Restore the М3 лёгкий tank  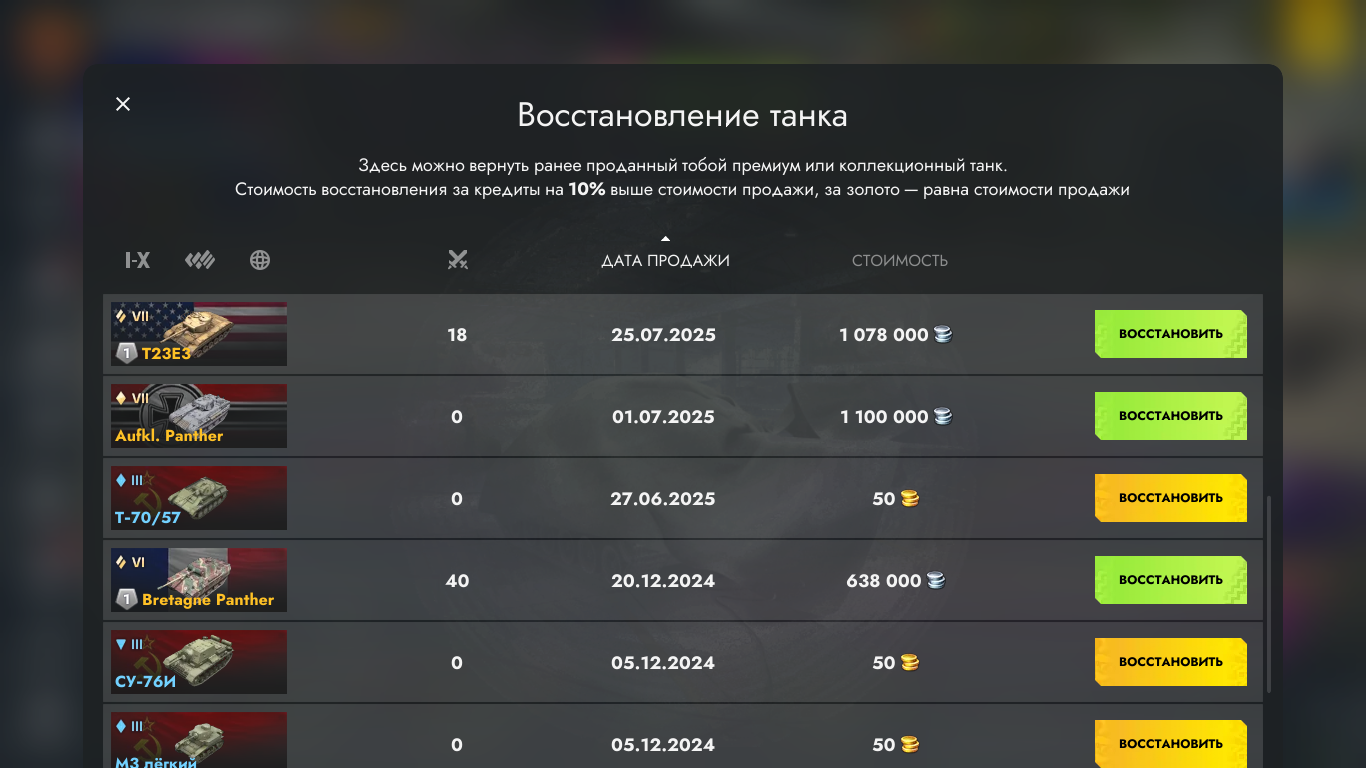(x=1170, y=743)
